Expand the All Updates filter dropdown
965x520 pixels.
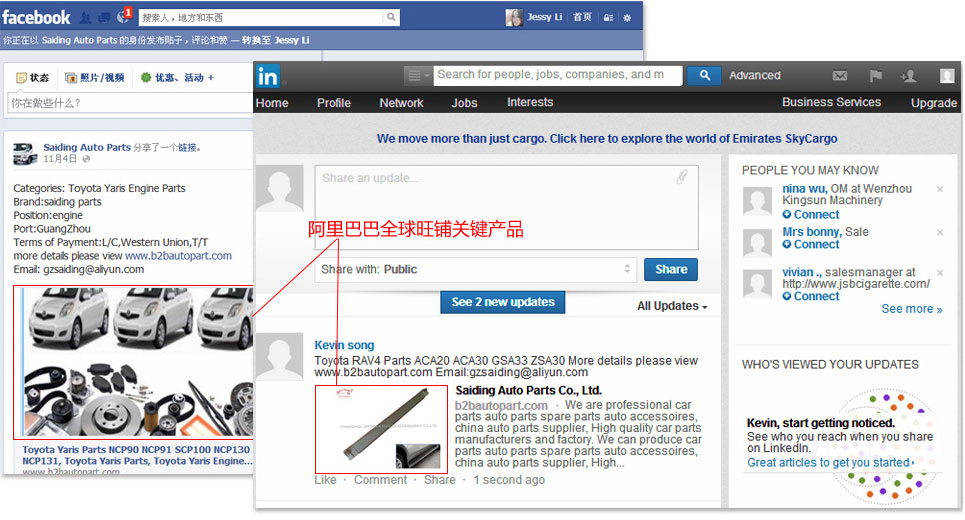point(672,306)
